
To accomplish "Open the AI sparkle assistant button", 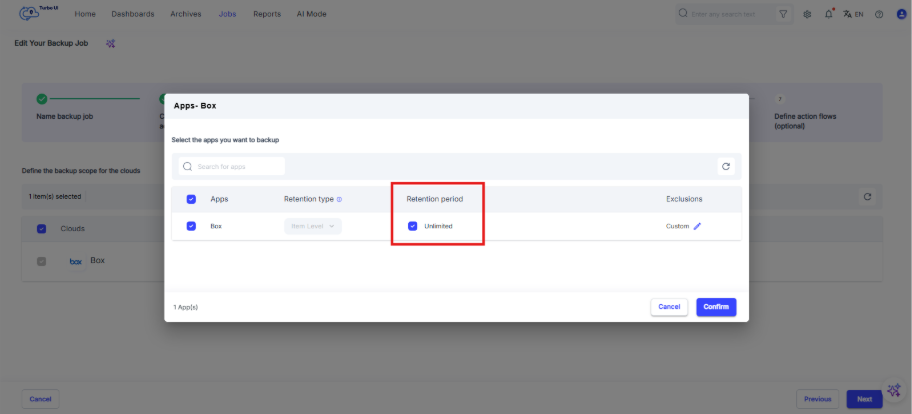I will click(894, 390).
